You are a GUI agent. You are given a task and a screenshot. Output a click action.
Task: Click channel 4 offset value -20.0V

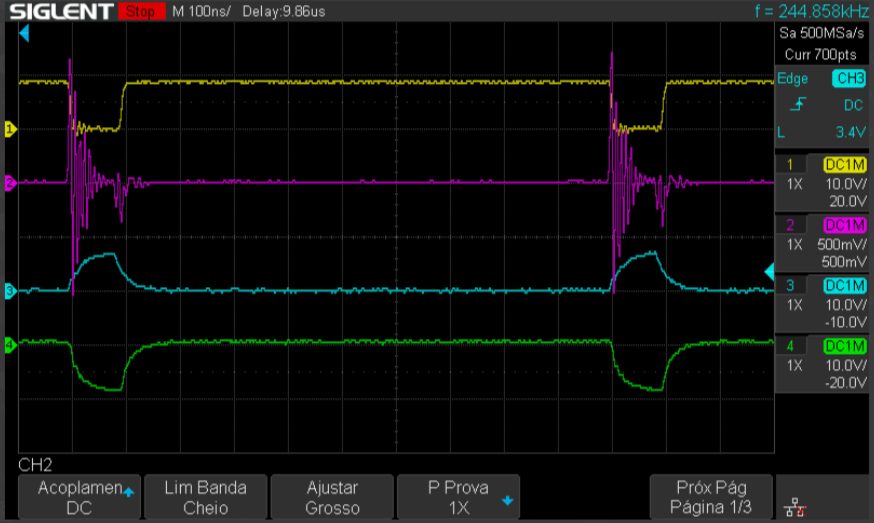(x=846, y=382)
